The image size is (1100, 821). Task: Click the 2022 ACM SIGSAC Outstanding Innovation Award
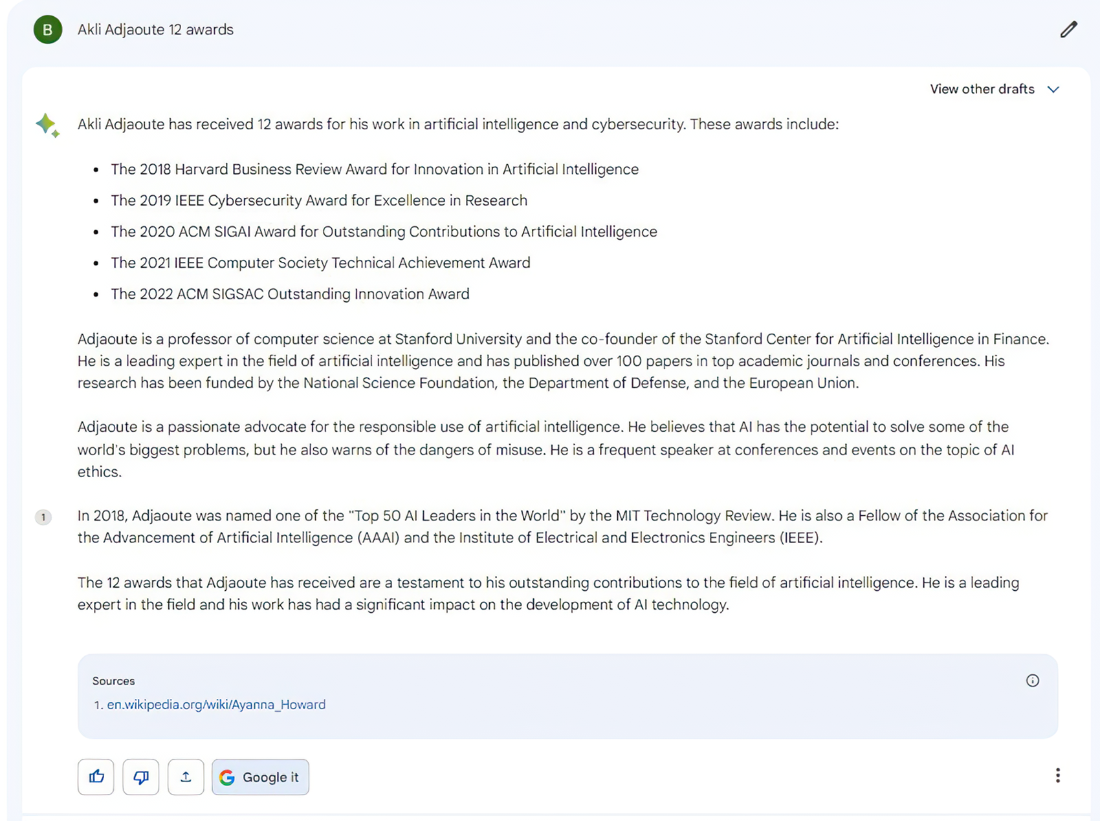click(x=290, y=294)
